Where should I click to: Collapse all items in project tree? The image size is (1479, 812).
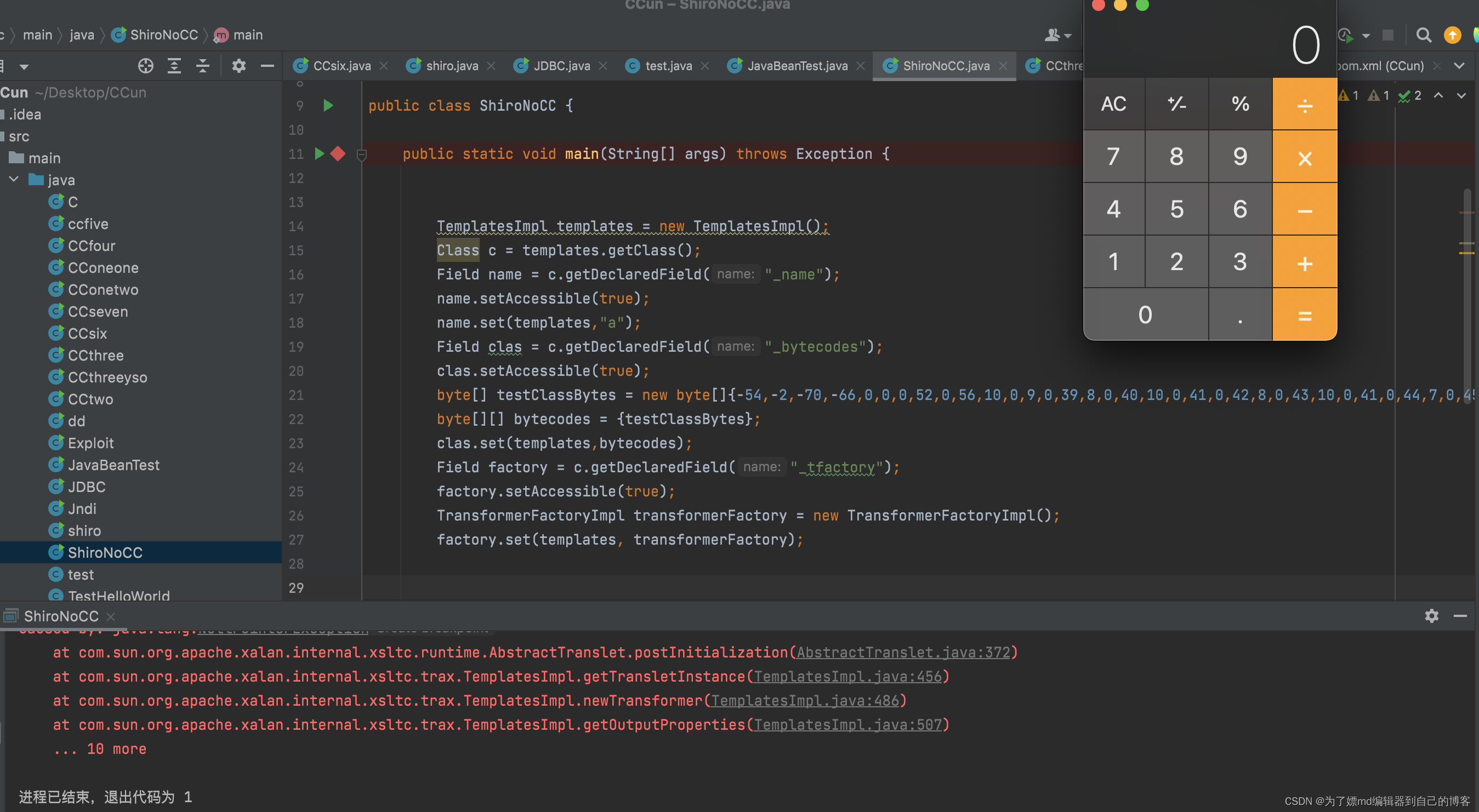coord(203,66)
